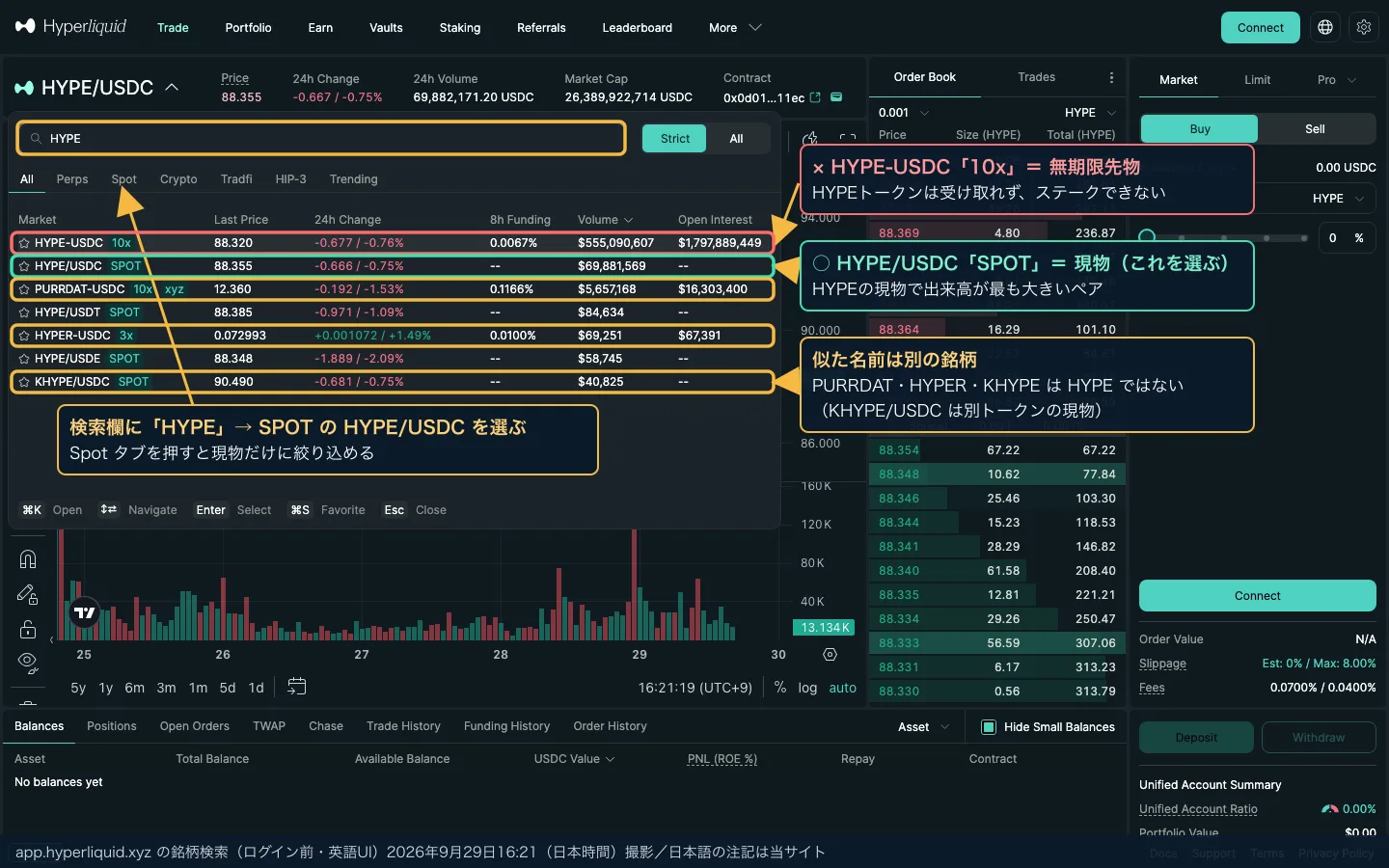Expand the Pro order type dropdown
Screen dimensions: 1389x868
click(x=1337, y=80)
